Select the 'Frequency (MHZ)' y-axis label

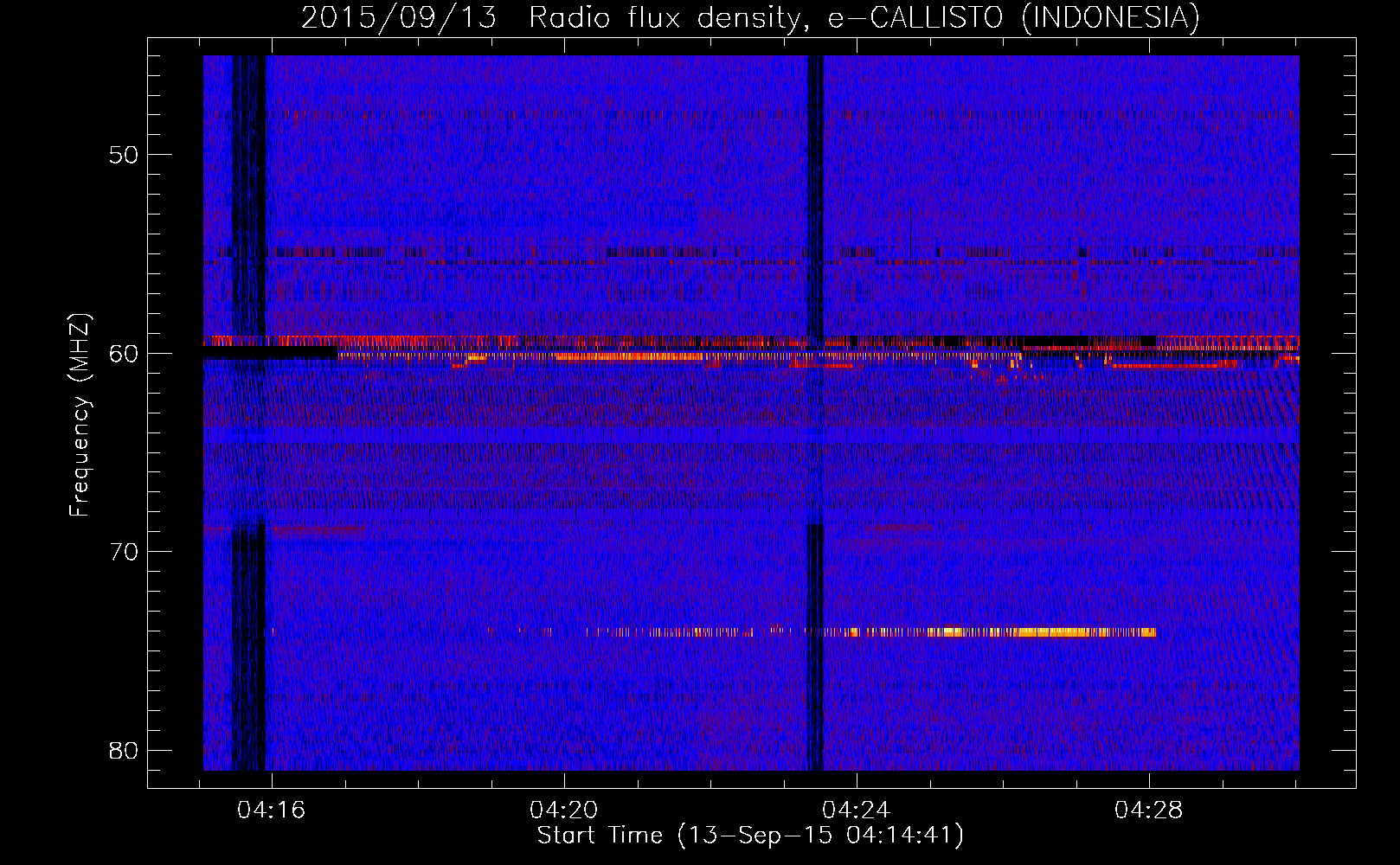pyautogui.click(x=79, y=415)
